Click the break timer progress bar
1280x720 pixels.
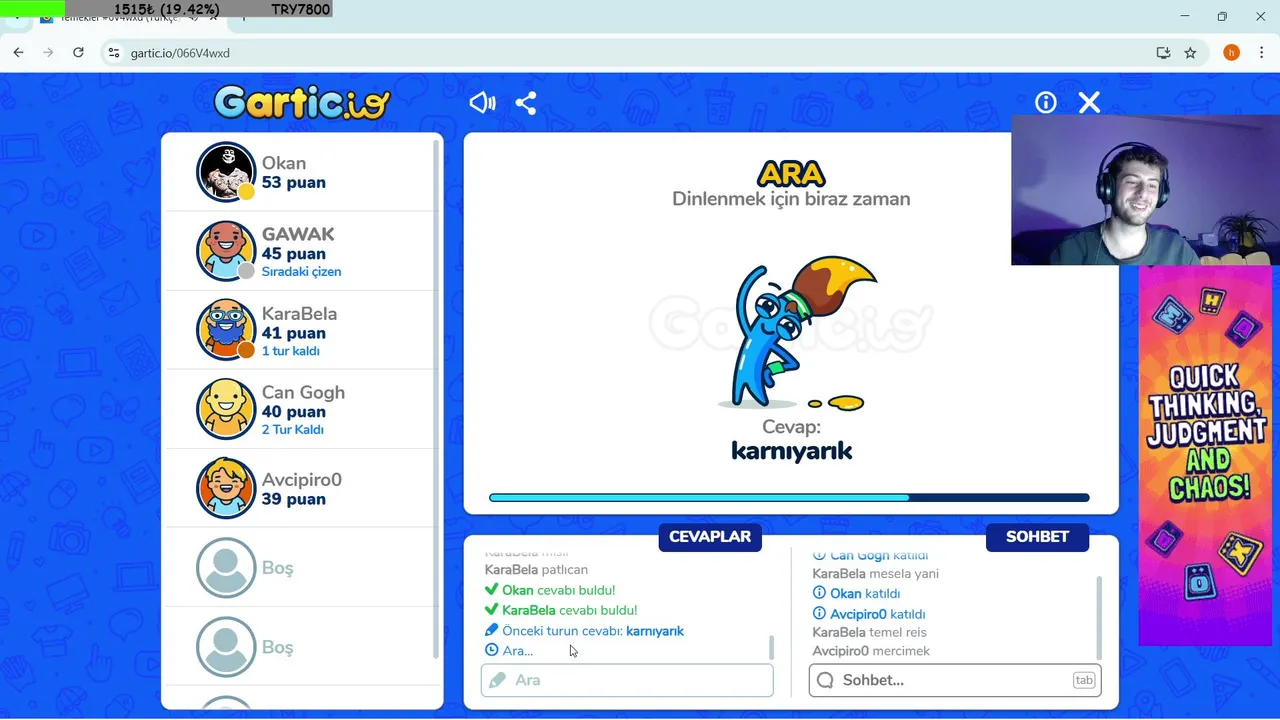789,497
